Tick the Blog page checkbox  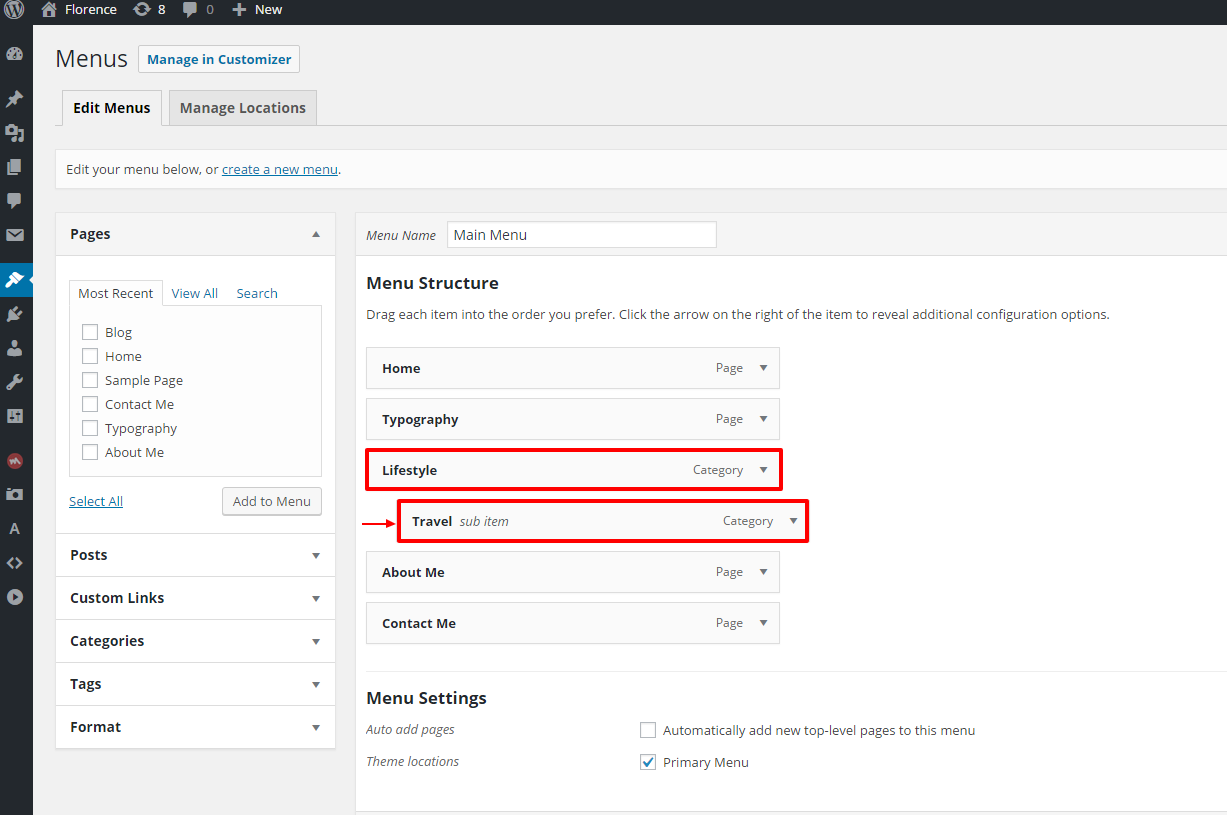pyautogui.click(x=90, y=332)
